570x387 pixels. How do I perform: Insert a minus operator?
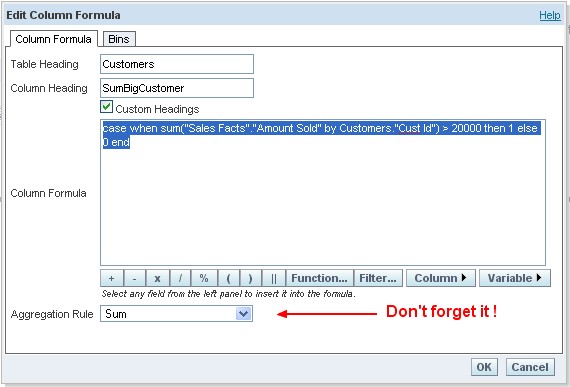135,278
